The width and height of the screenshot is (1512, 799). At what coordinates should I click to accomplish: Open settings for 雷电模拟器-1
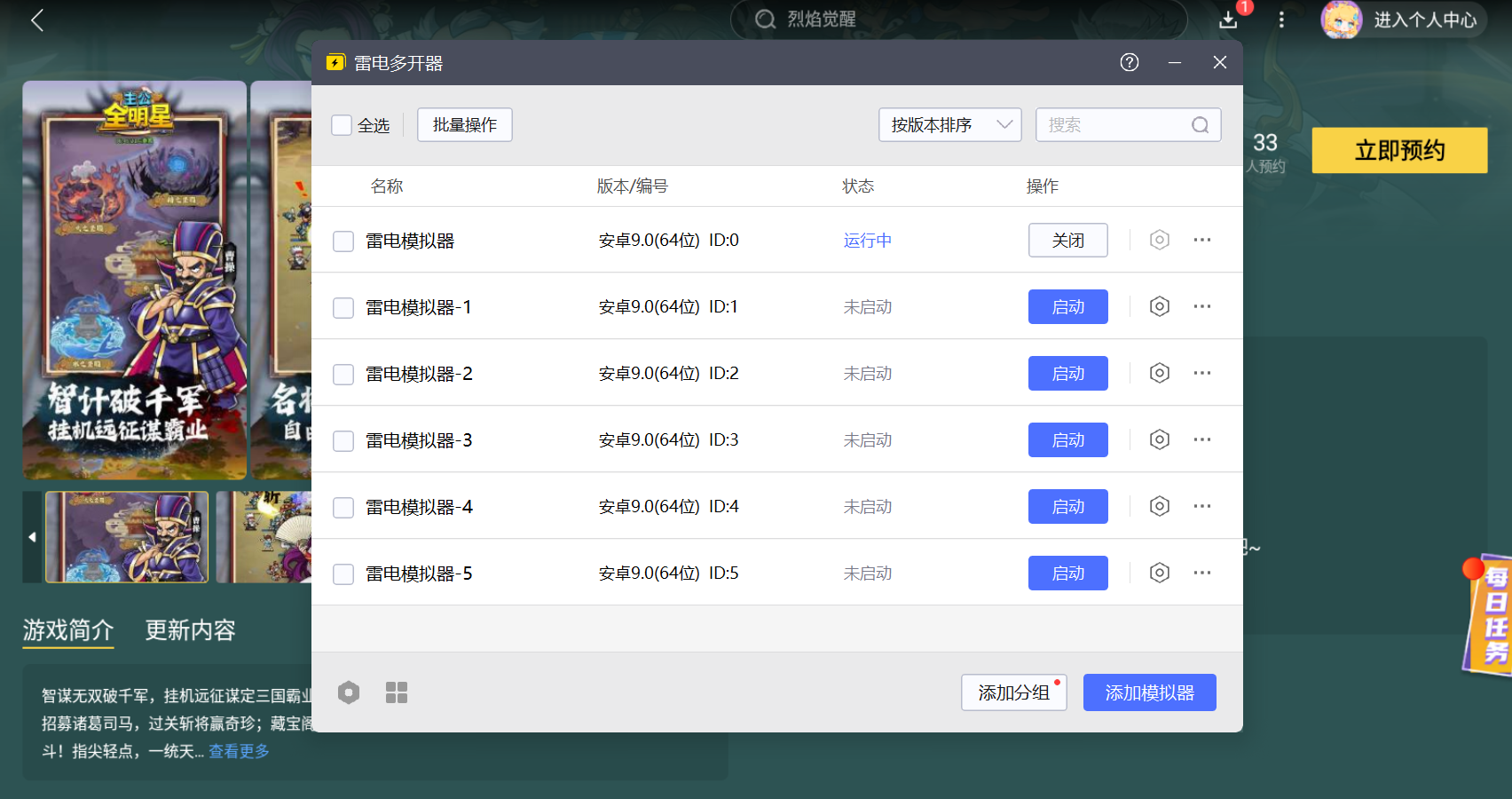point(1159,306)
